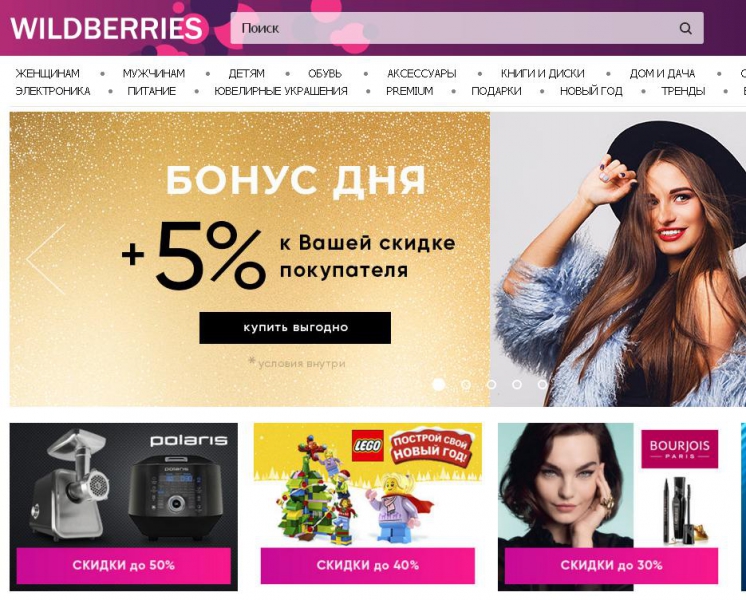Open the Мужчинам category menu
The height and width of the screenshot is (600, 746).
coord(154,73)
